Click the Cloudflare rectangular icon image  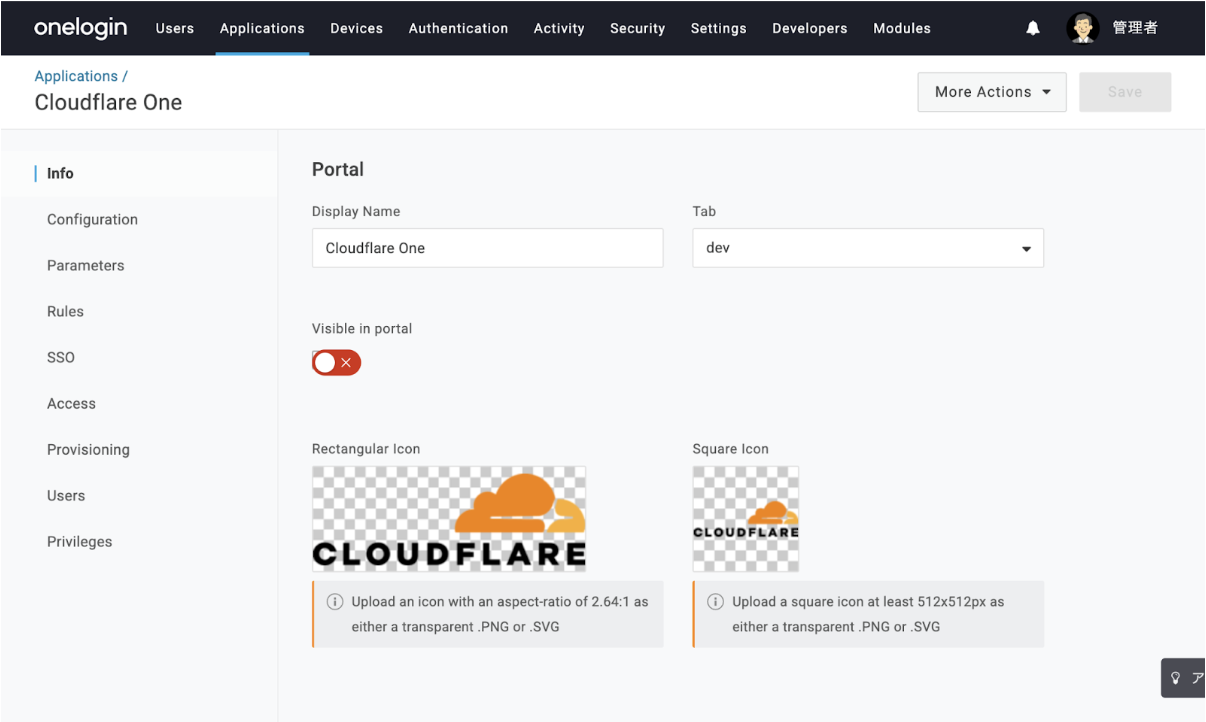(449, 519)
